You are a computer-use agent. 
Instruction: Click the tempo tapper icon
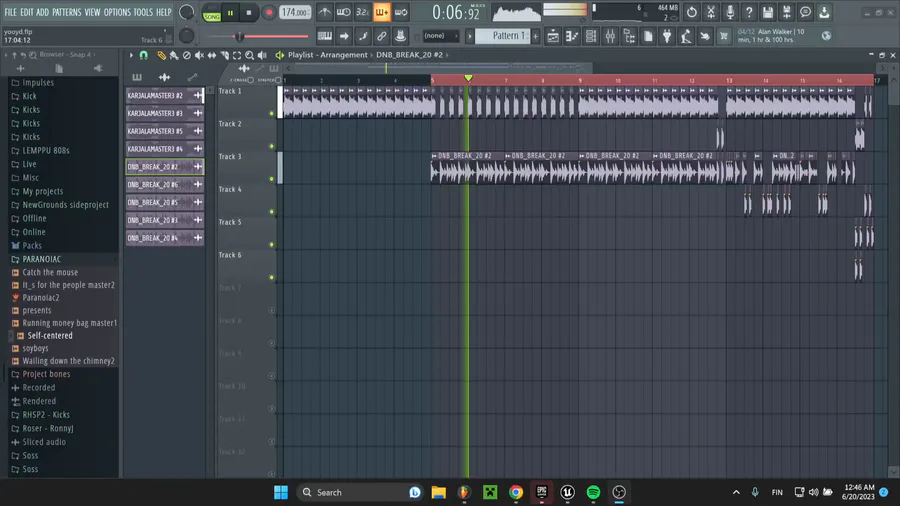tap(686, 36)
